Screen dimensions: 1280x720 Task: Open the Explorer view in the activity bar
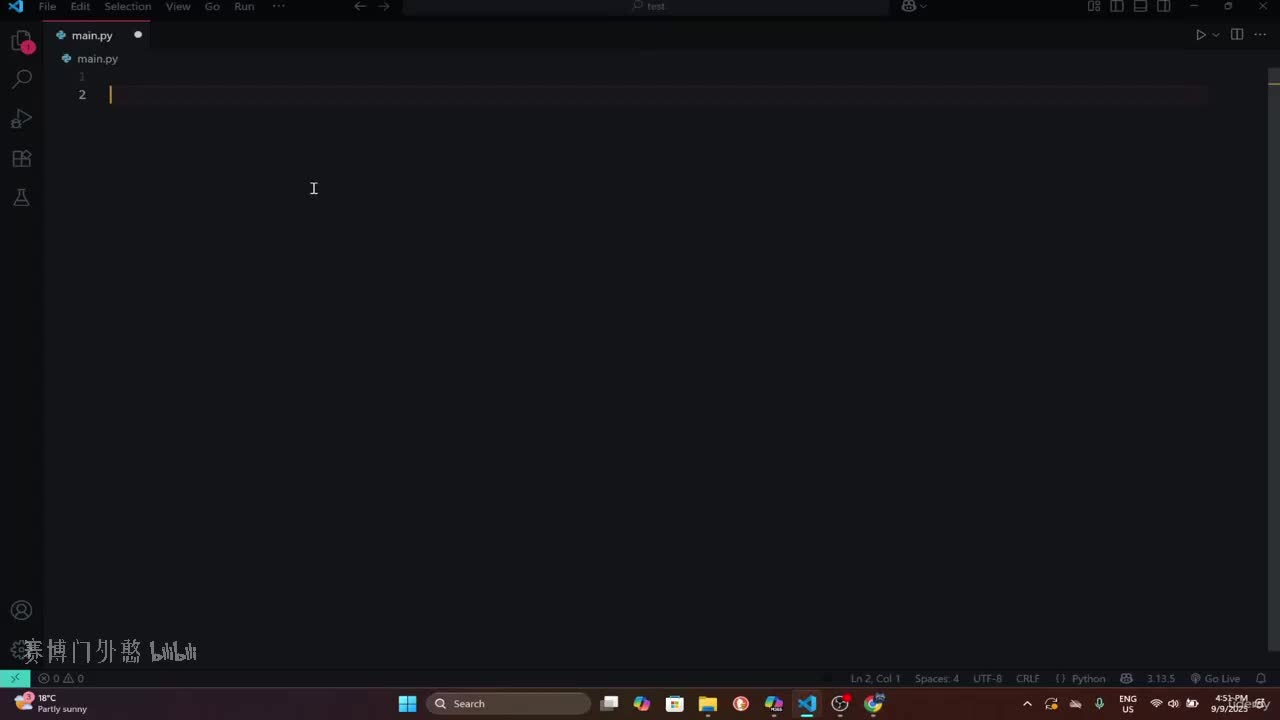21,42
